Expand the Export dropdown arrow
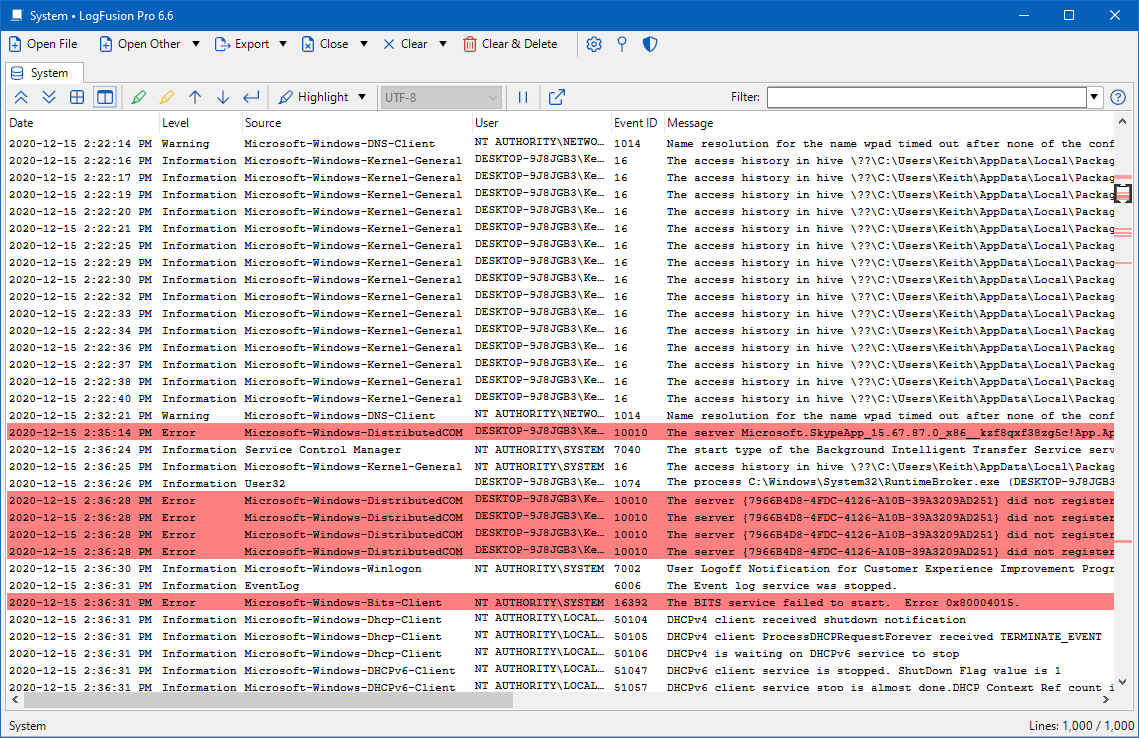 click(283, 44)
